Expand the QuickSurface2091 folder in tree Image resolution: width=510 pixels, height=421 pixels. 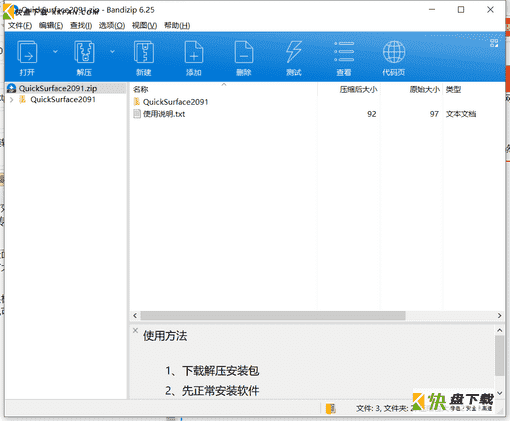12,100
